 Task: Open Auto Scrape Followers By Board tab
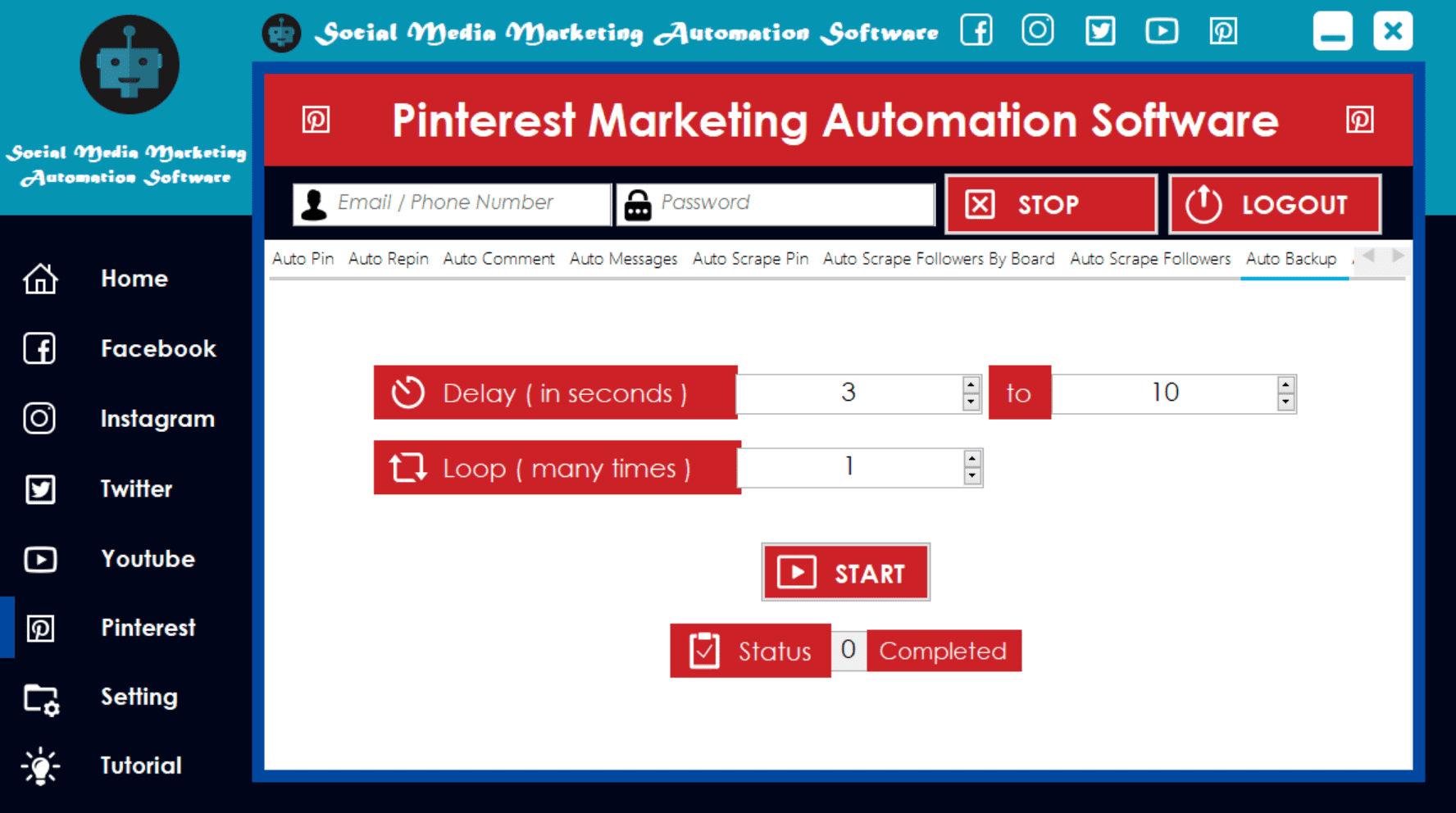coord(939,259)
